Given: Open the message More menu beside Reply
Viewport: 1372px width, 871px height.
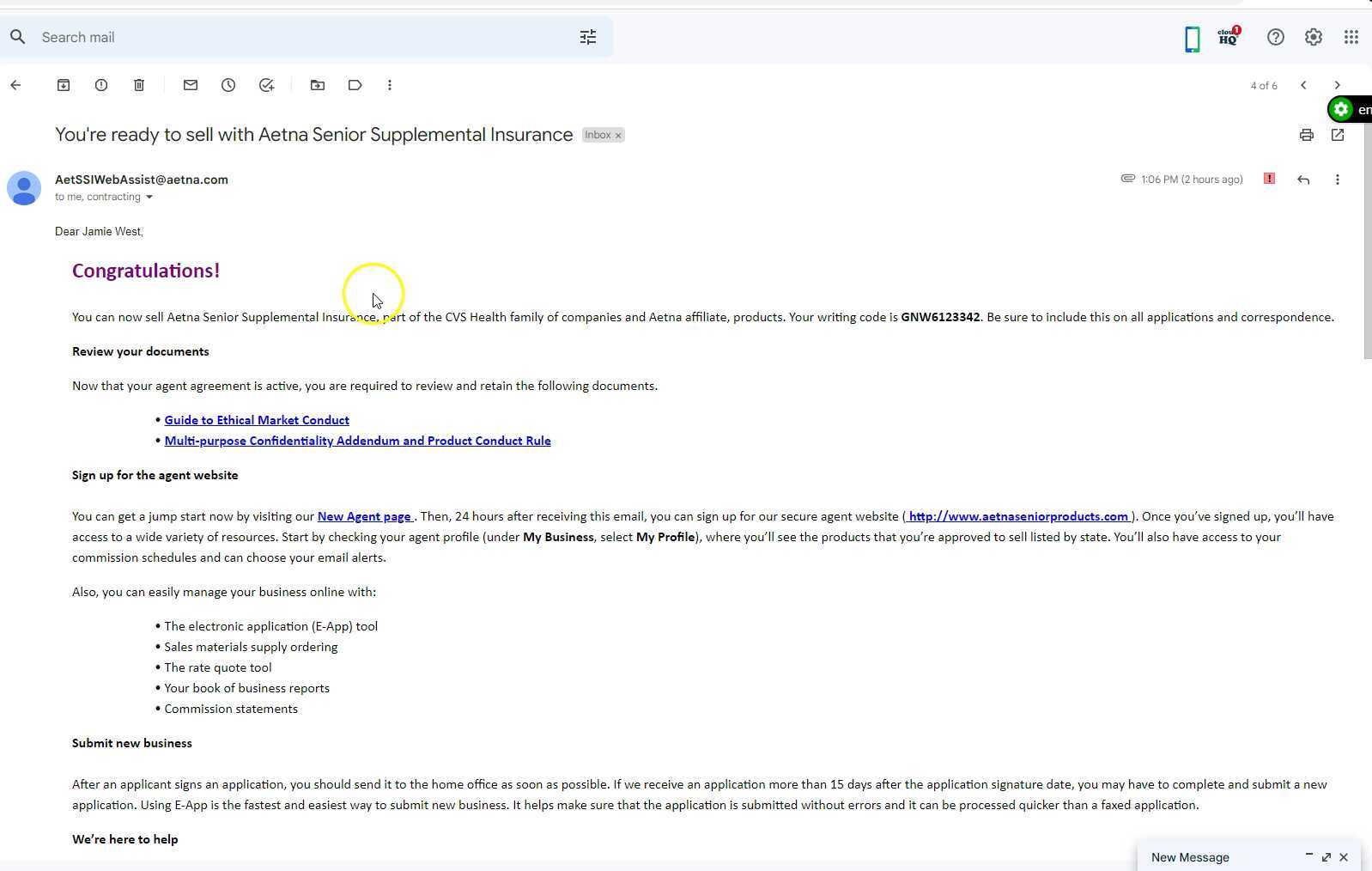Looking at the screenshot, I should [1338, 180].
